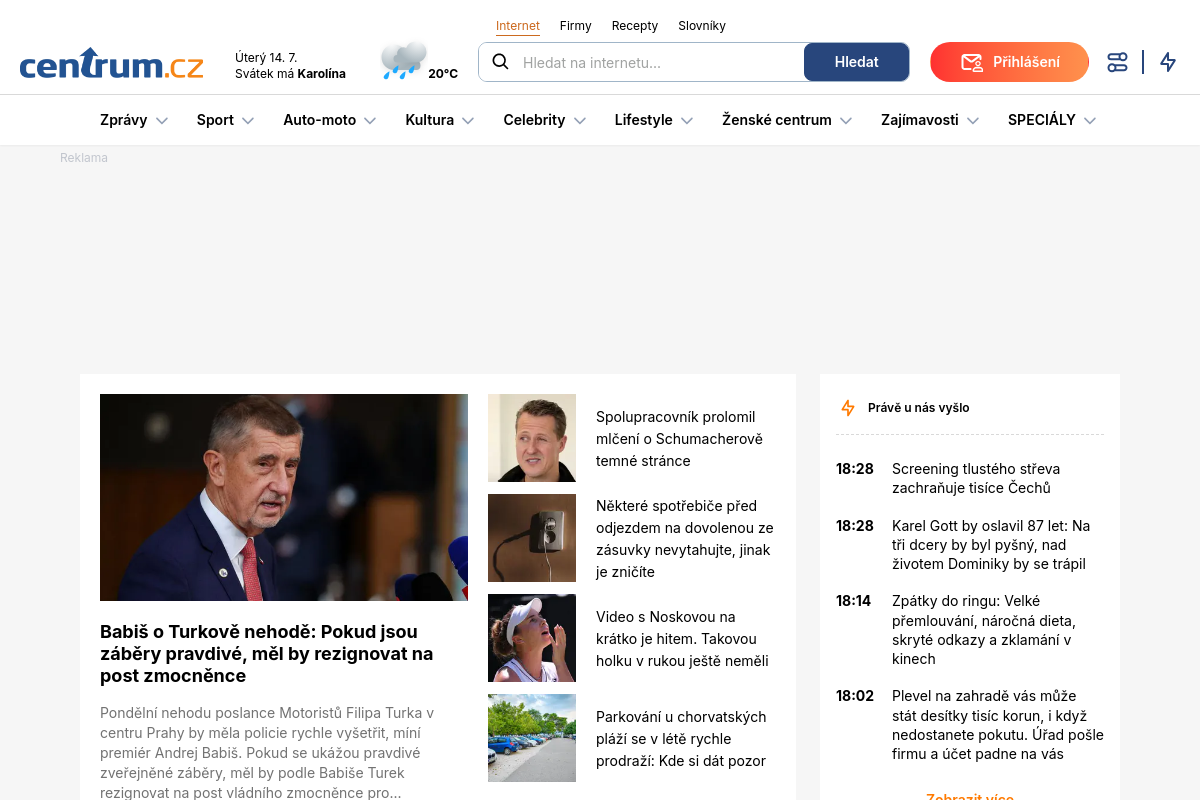Select the Slovníky search tab
The width and height of the screenshot is (1200, 800).
tap(702, 26)
